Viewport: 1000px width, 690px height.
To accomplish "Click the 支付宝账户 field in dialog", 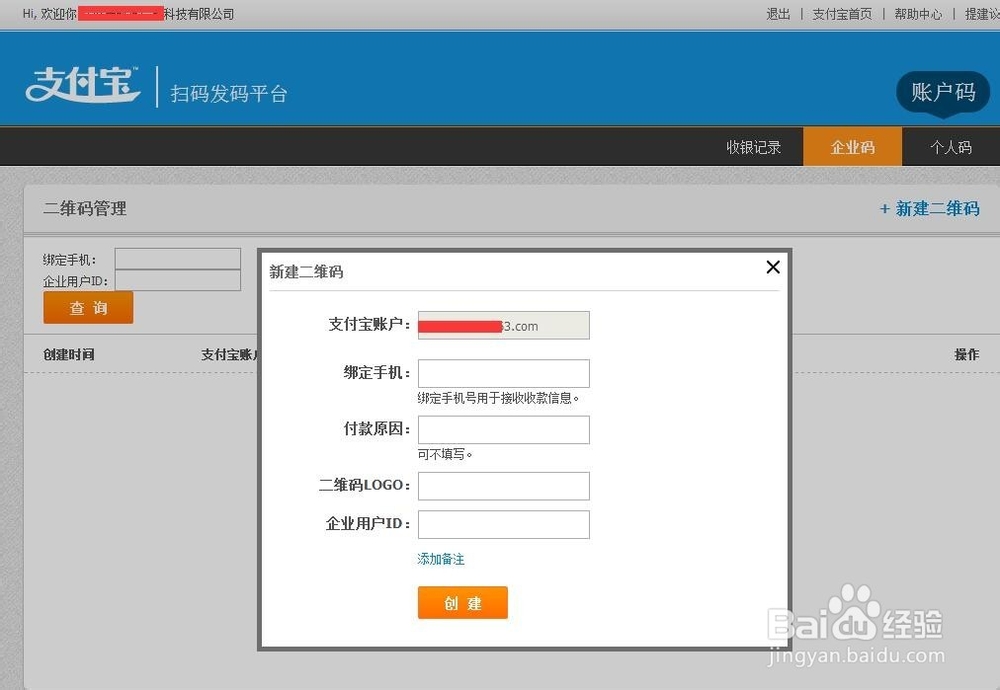I will point(504,325).
